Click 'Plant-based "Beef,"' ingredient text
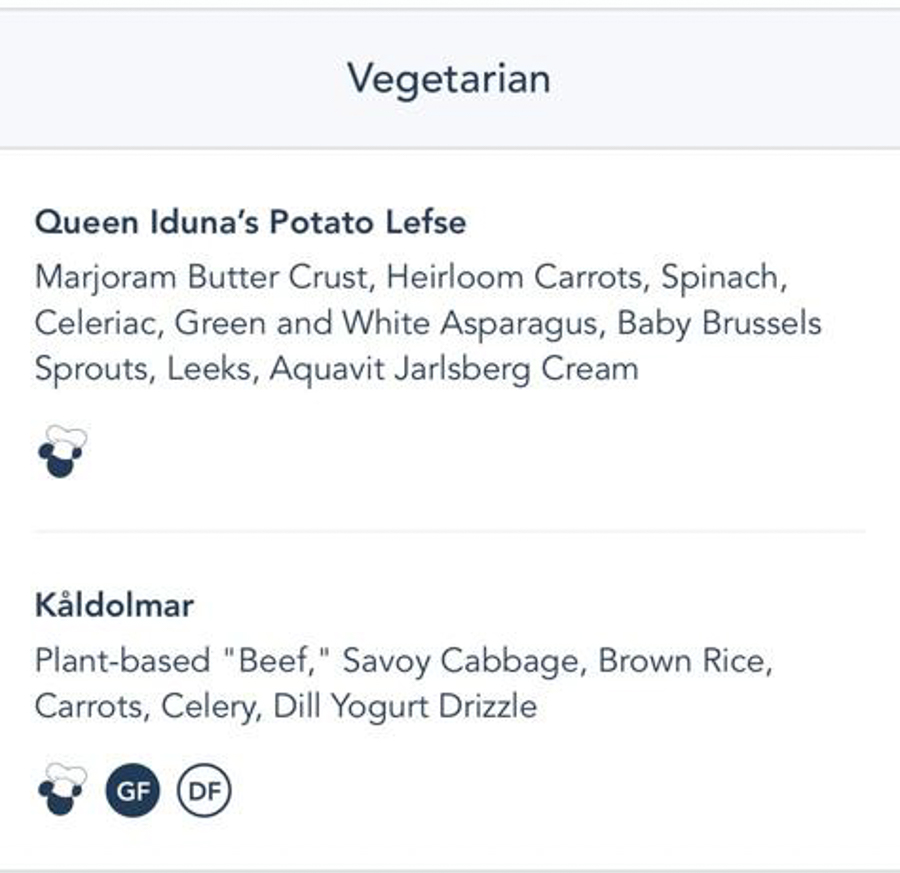 pos(184,661)
